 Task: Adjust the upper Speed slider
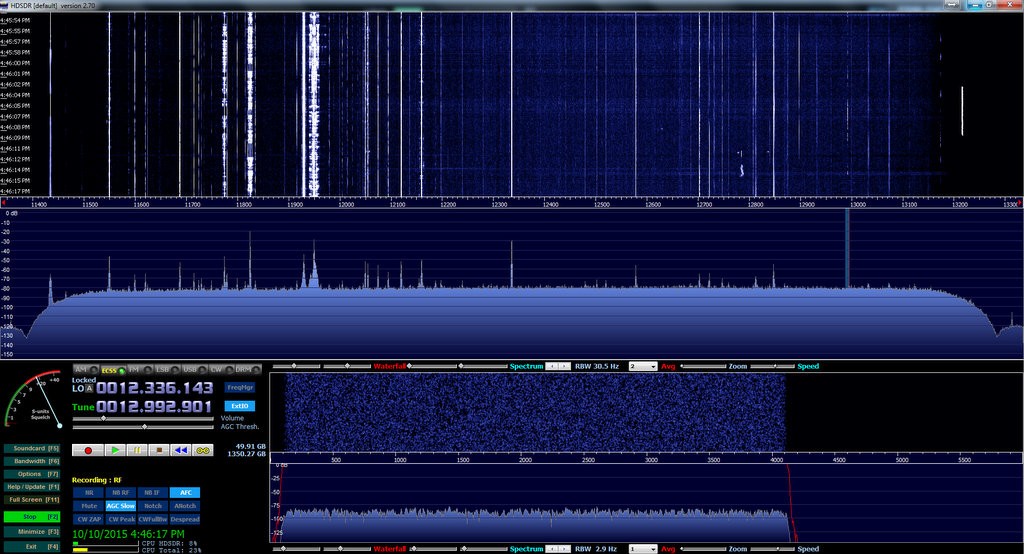(x=772, y=367)
